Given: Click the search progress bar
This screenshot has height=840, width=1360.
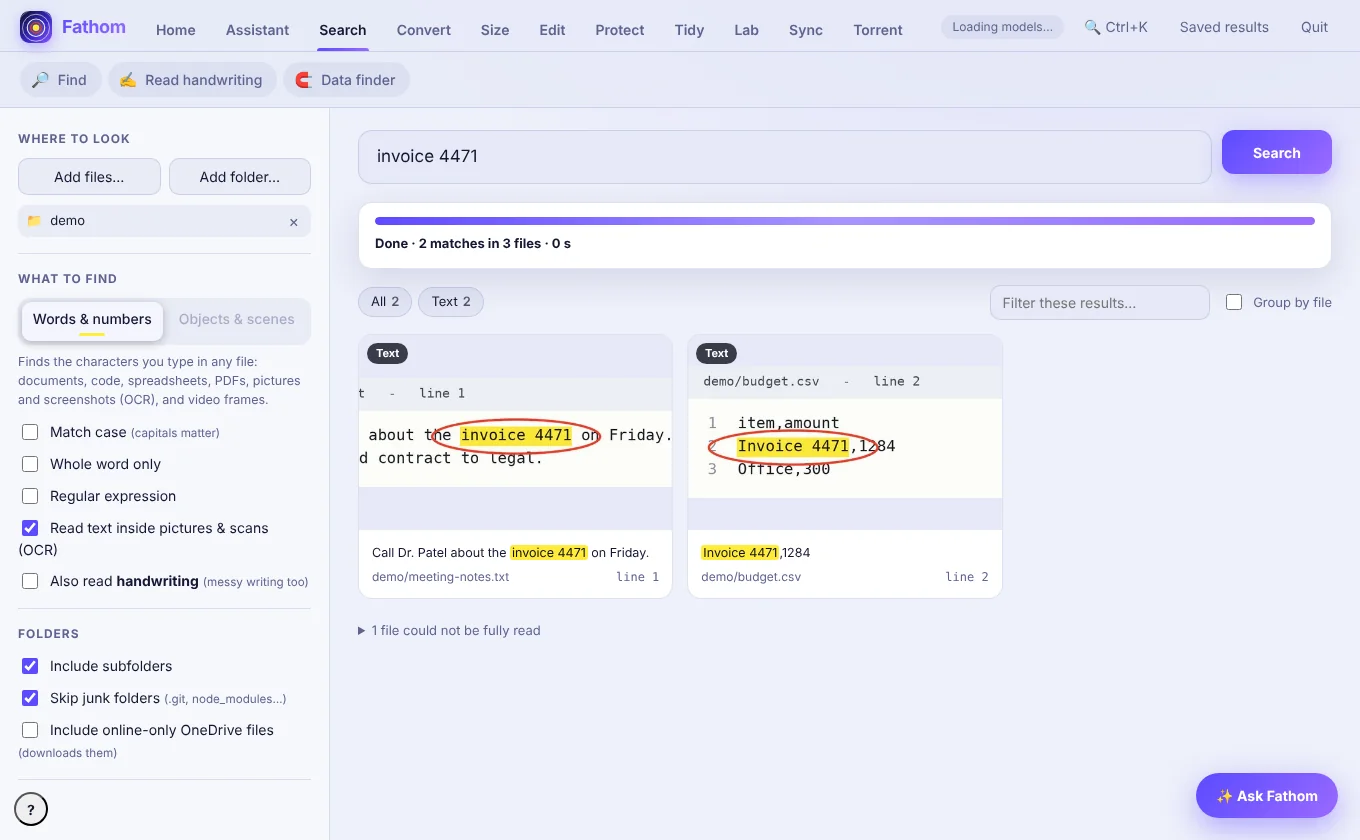Looking at the screenshot, I should click(845, 221).
